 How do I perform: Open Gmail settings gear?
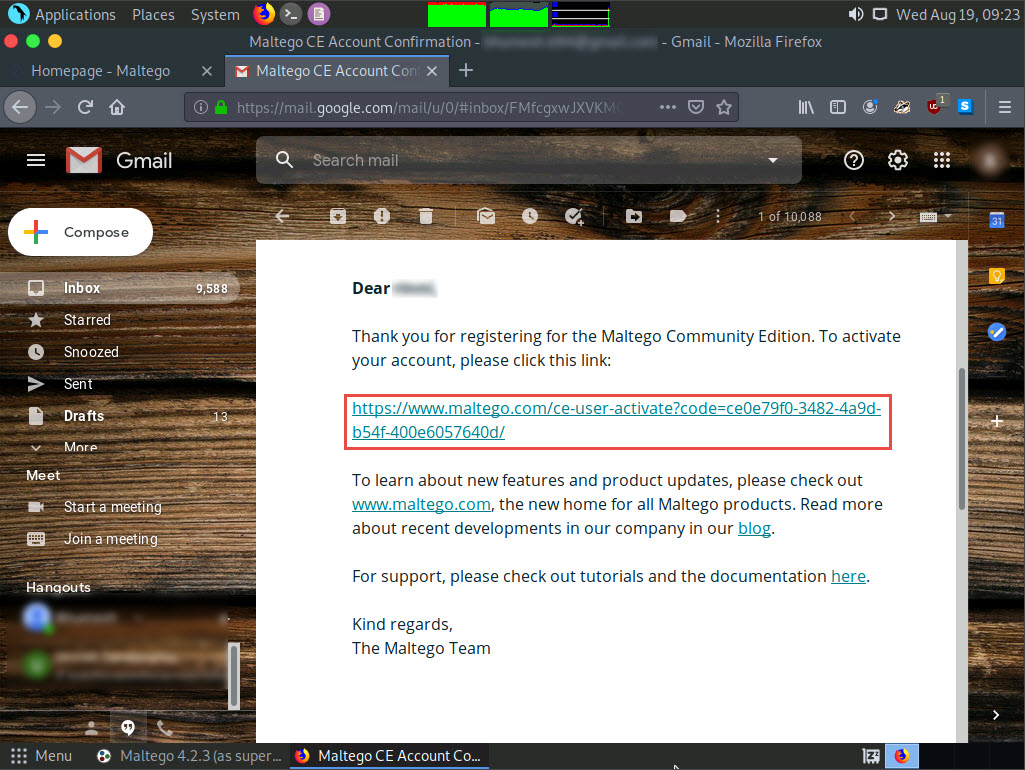pos(898,160)
